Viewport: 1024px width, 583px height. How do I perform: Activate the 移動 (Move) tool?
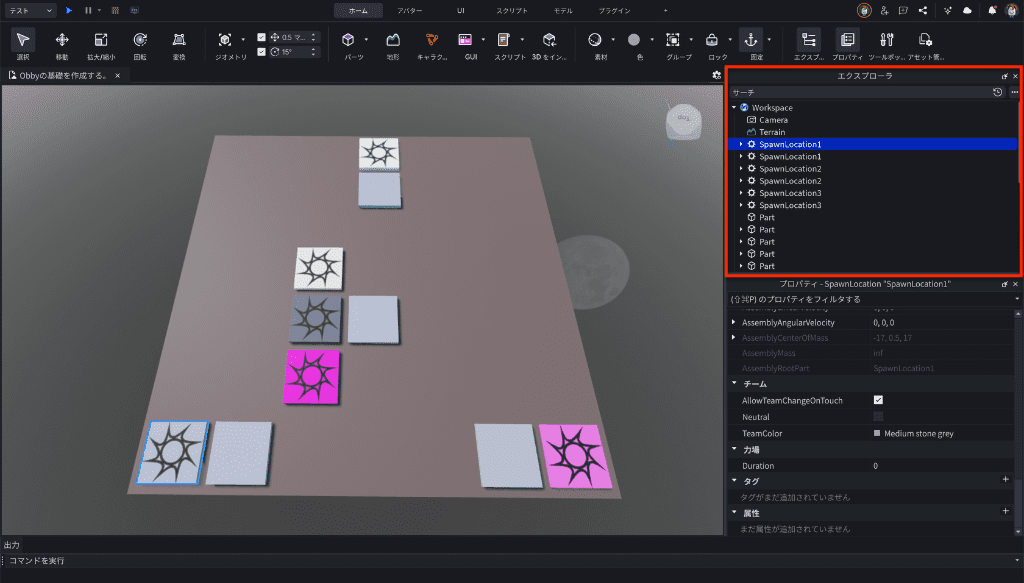[x=62, y=40]
